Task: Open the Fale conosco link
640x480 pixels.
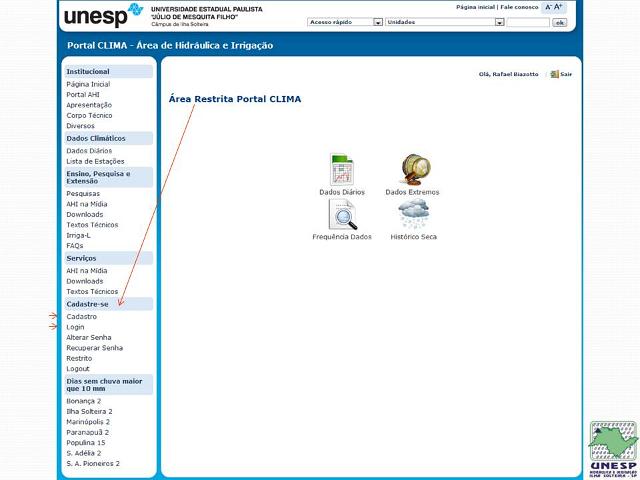Action: pyautogui.click(x=519, y=7)
